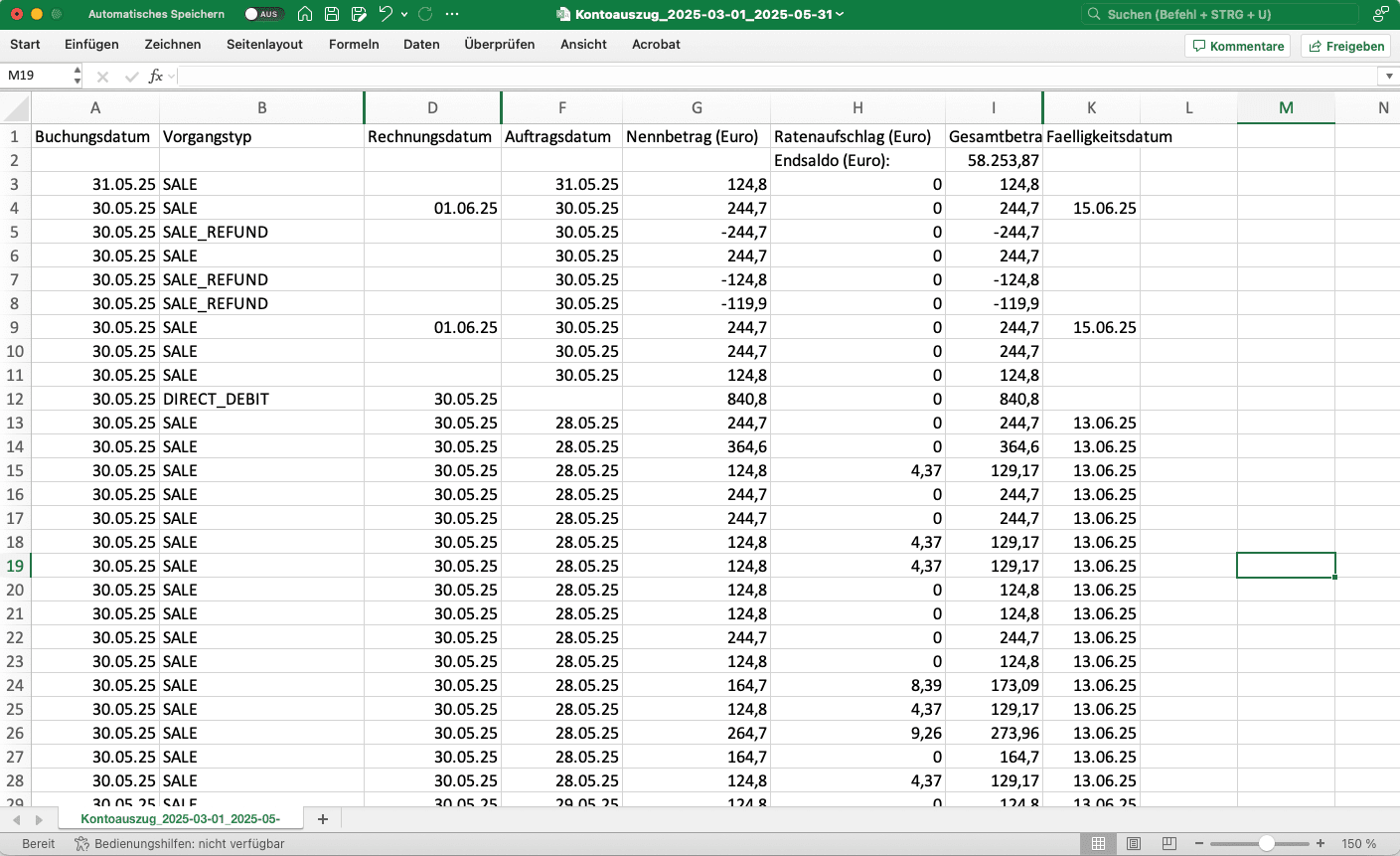Open the Undo history dropdown arrow
Viewport: 1400px width, 856px height.
[x=404, y=14]
